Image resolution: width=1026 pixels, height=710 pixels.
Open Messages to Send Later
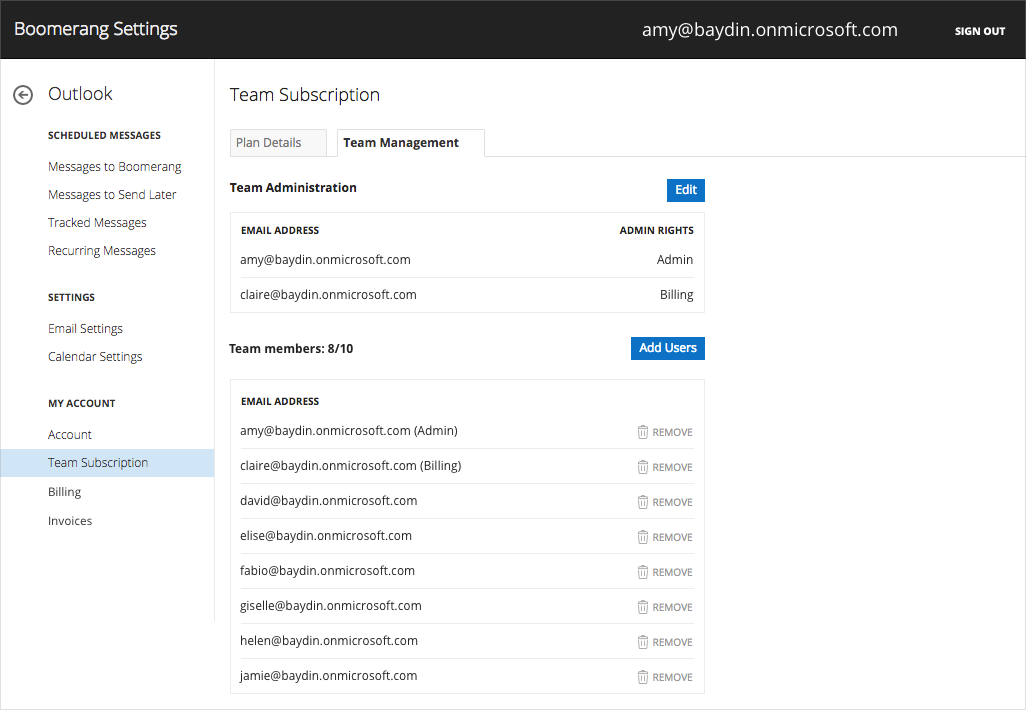[112, 195]
